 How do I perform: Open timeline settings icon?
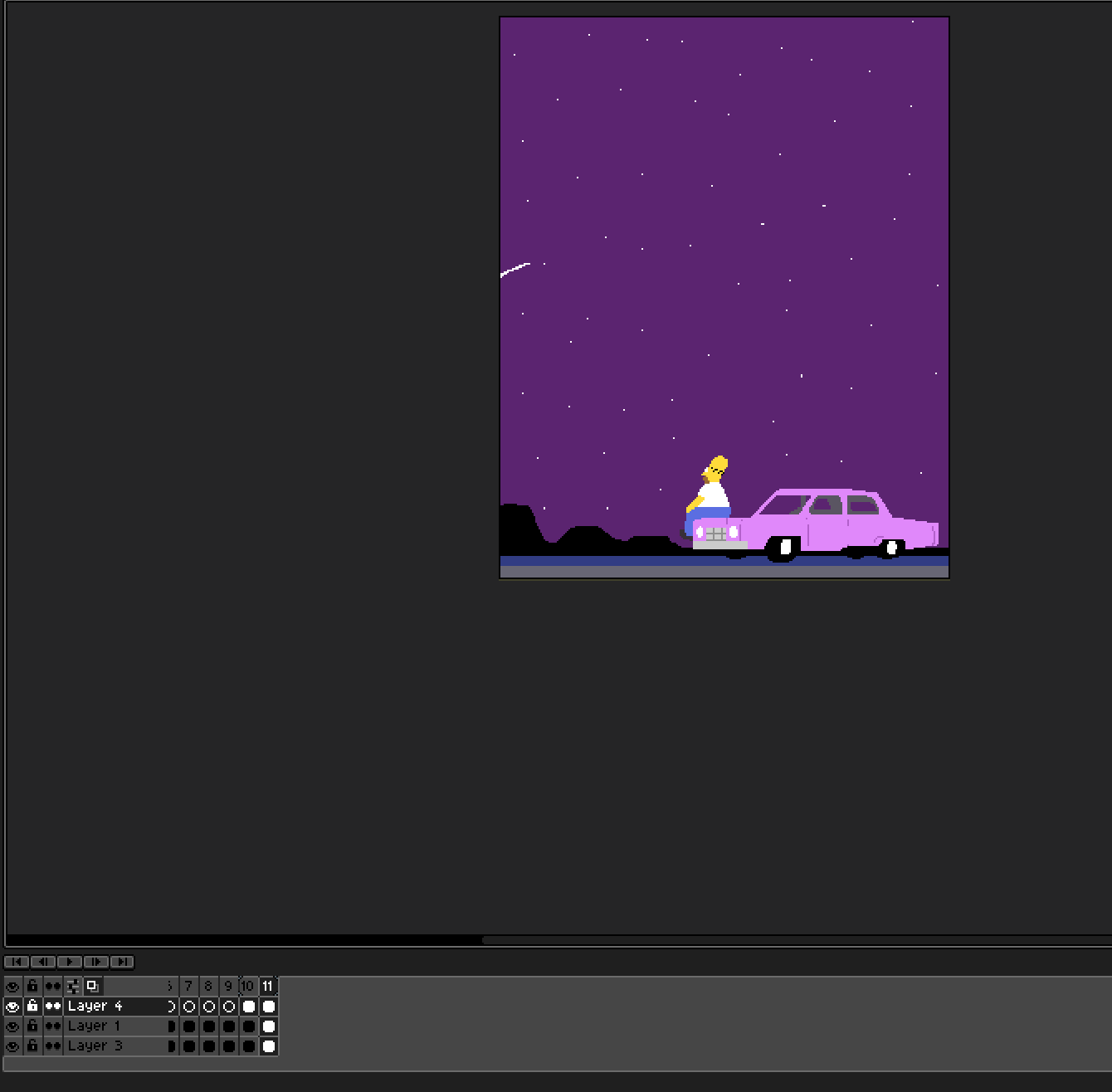tap(73, 986)
